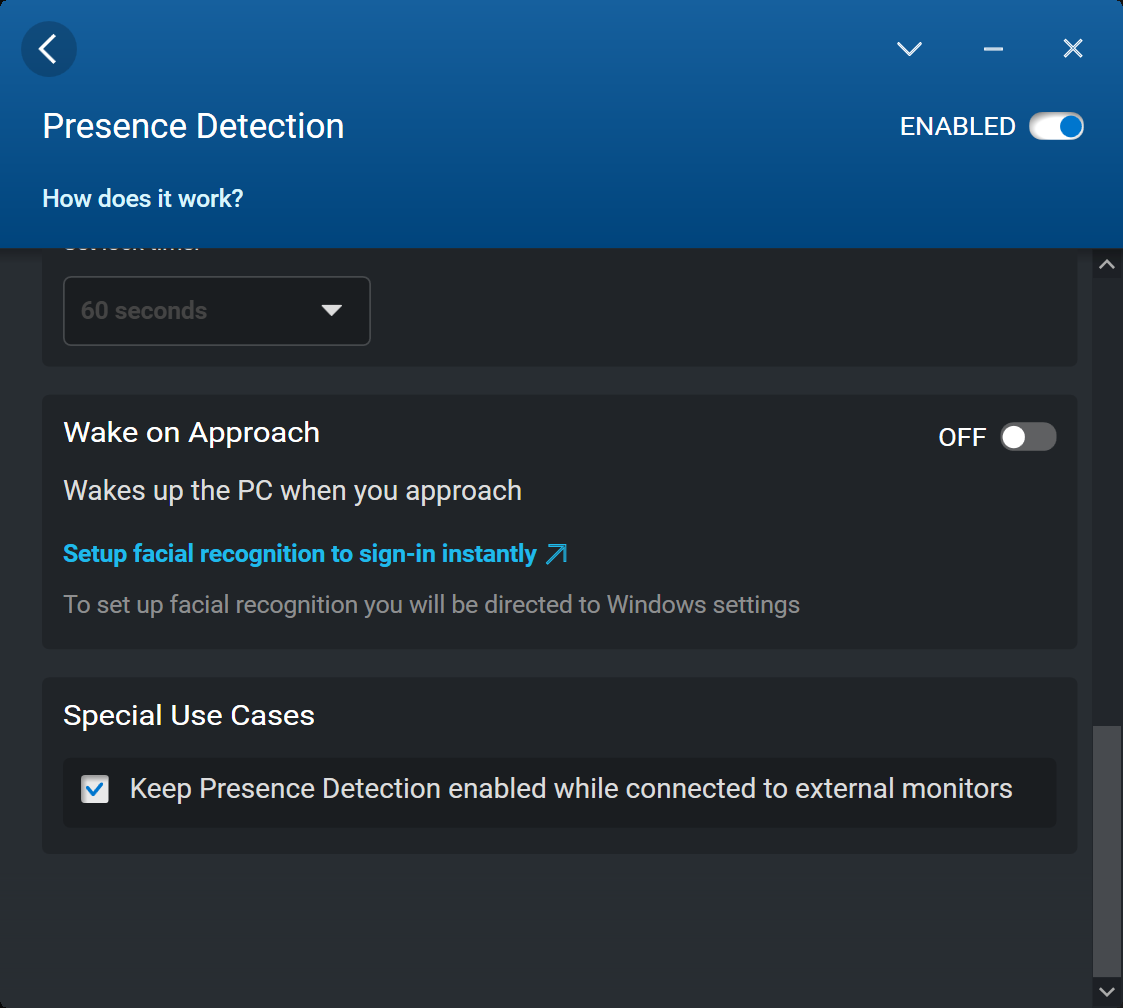Open the title bar chevron-down menu
Image resolution: width=1123 pixels, height=1008 pixels.
tap(909, 48)
